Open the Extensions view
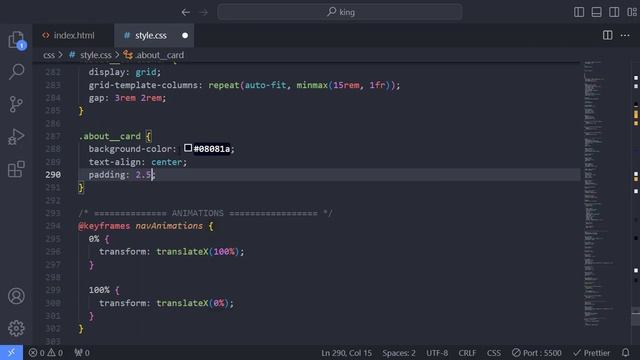 [16, 169]
